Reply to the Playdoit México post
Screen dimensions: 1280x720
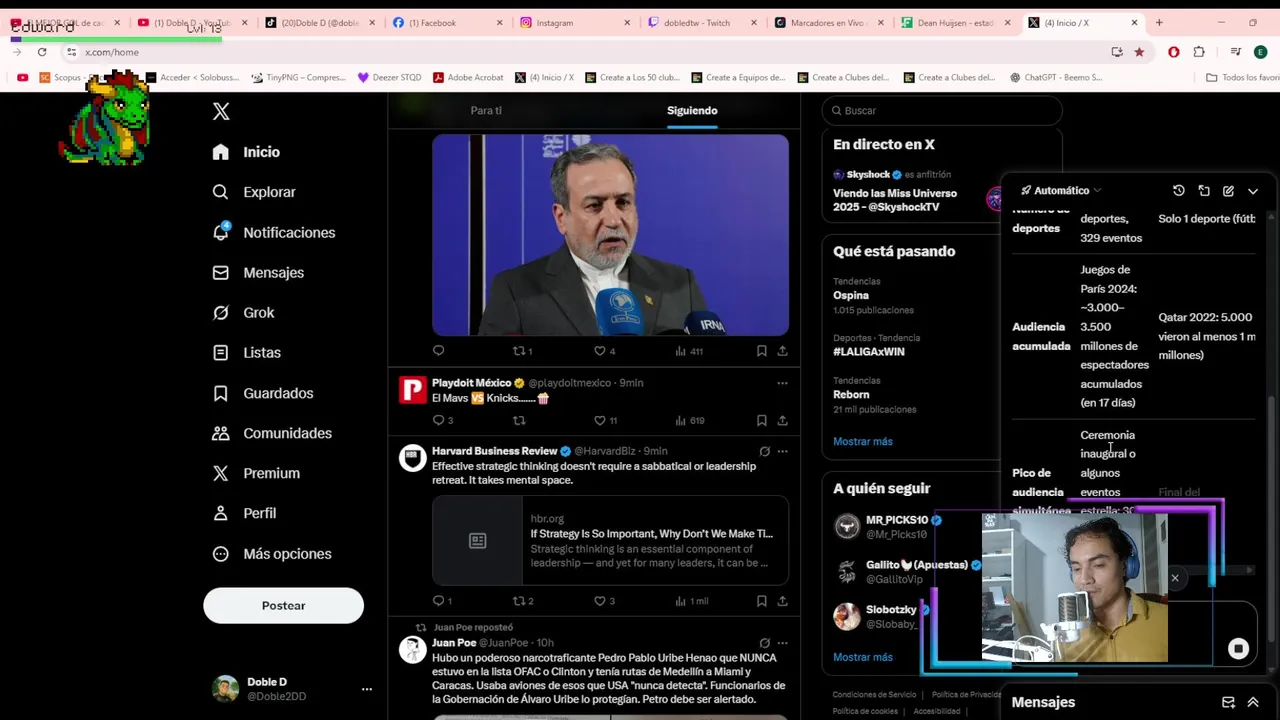[x=438, y=420]
